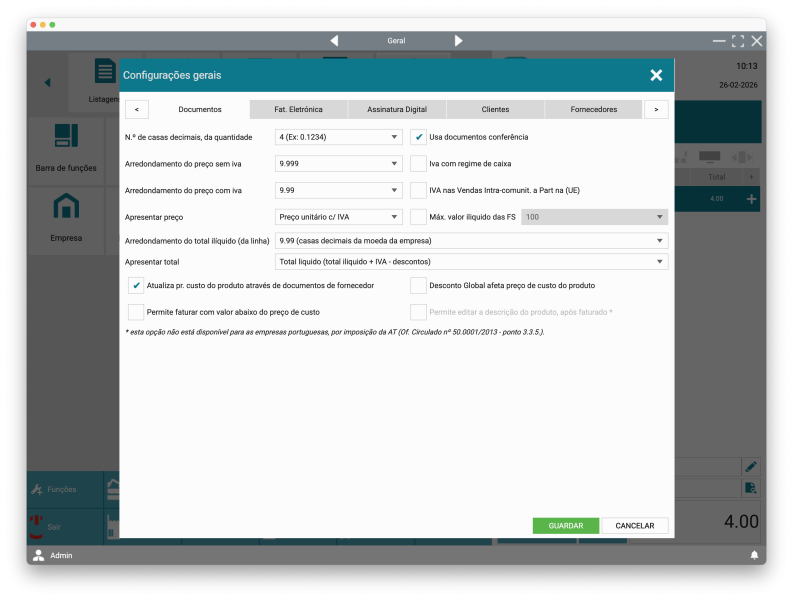Switch to the Fat. Eletrónica tab
Viewport: 793px width, 600px height.
point(298,109)
